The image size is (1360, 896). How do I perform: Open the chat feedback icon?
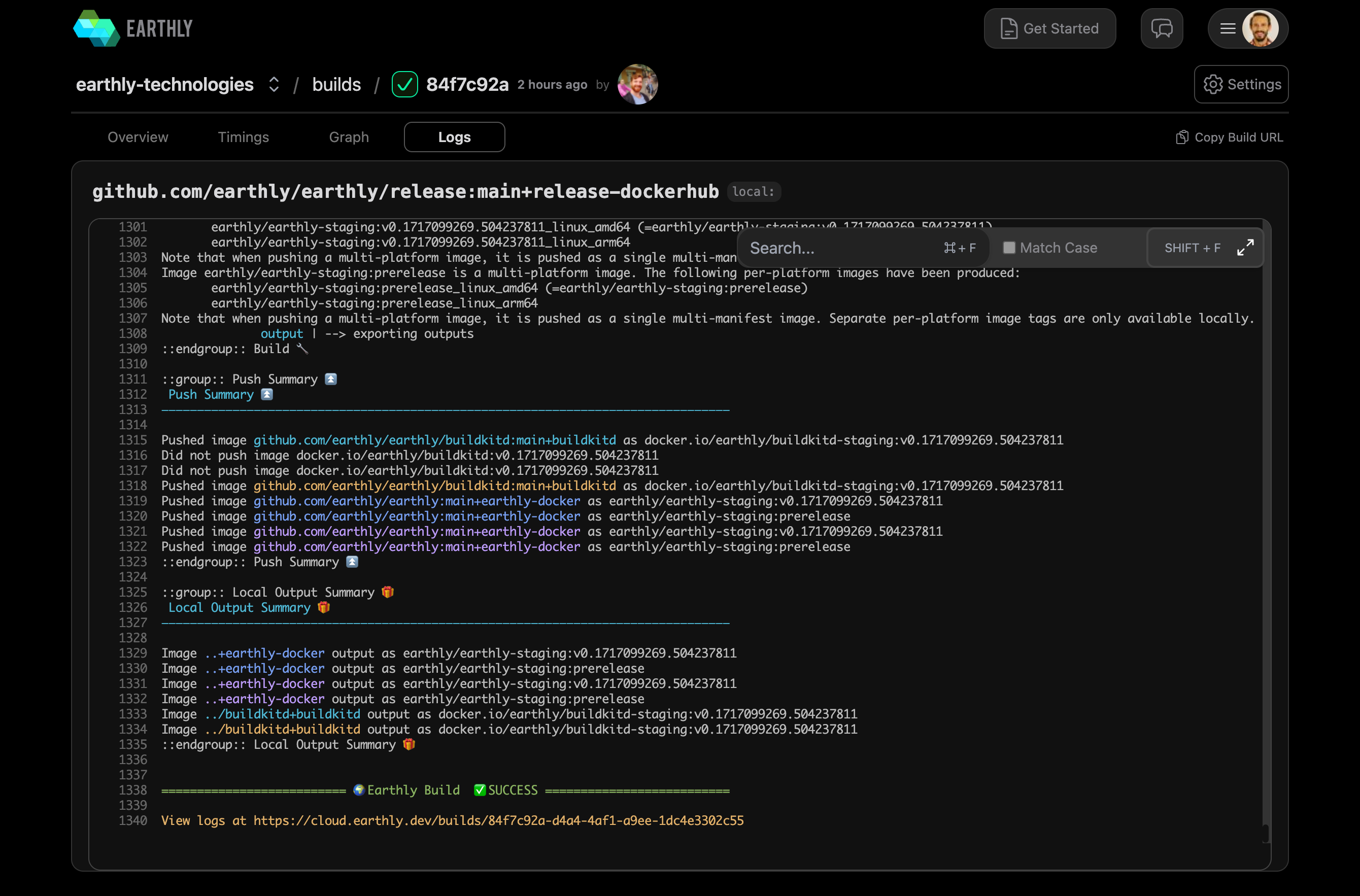coord(1161,28)
